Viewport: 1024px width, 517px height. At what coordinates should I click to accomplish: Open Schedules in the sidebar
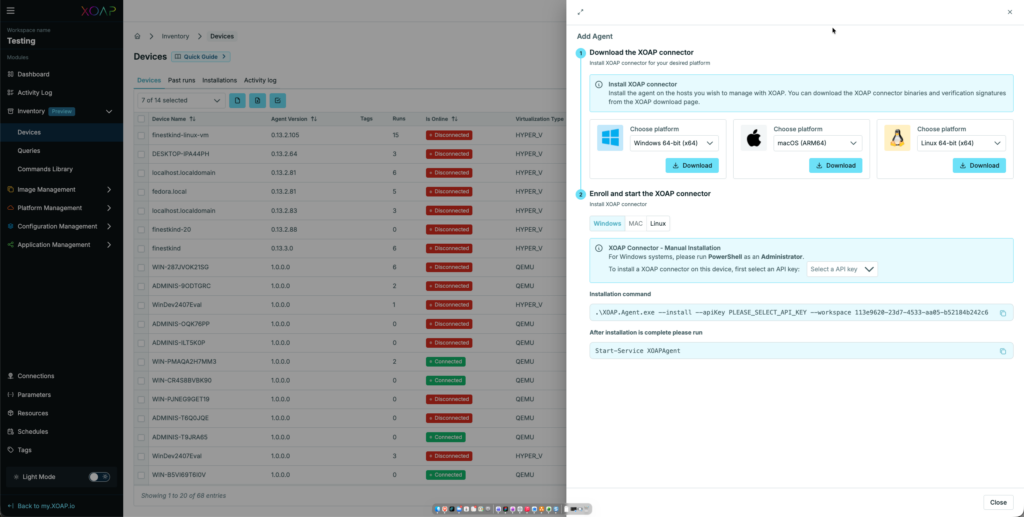32,431
